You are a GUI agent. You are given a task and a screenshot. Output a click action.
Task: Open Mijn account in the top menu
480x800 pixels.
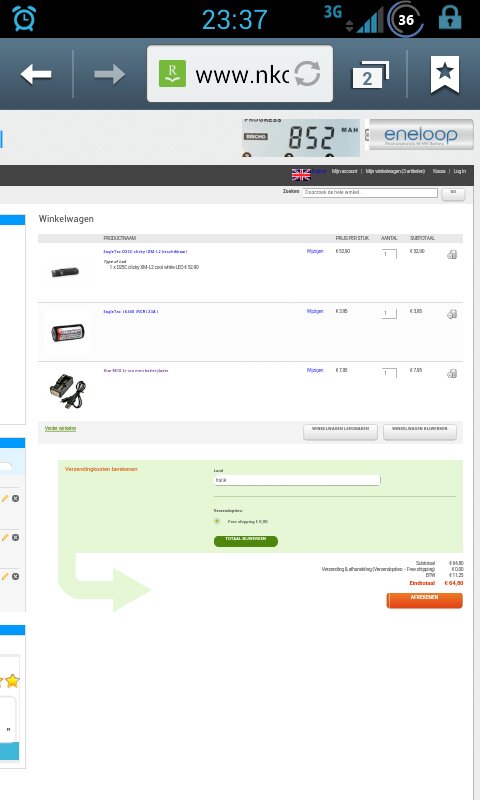(344, 171)
